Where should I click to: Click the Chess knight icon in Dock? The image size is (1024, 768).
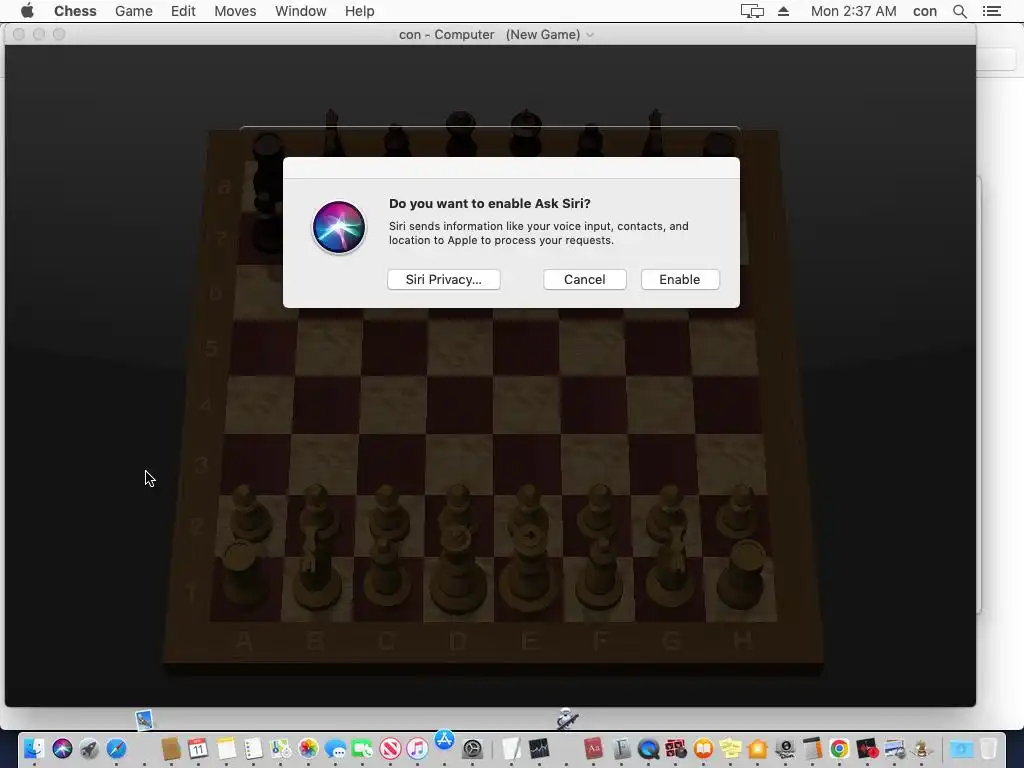922,748
